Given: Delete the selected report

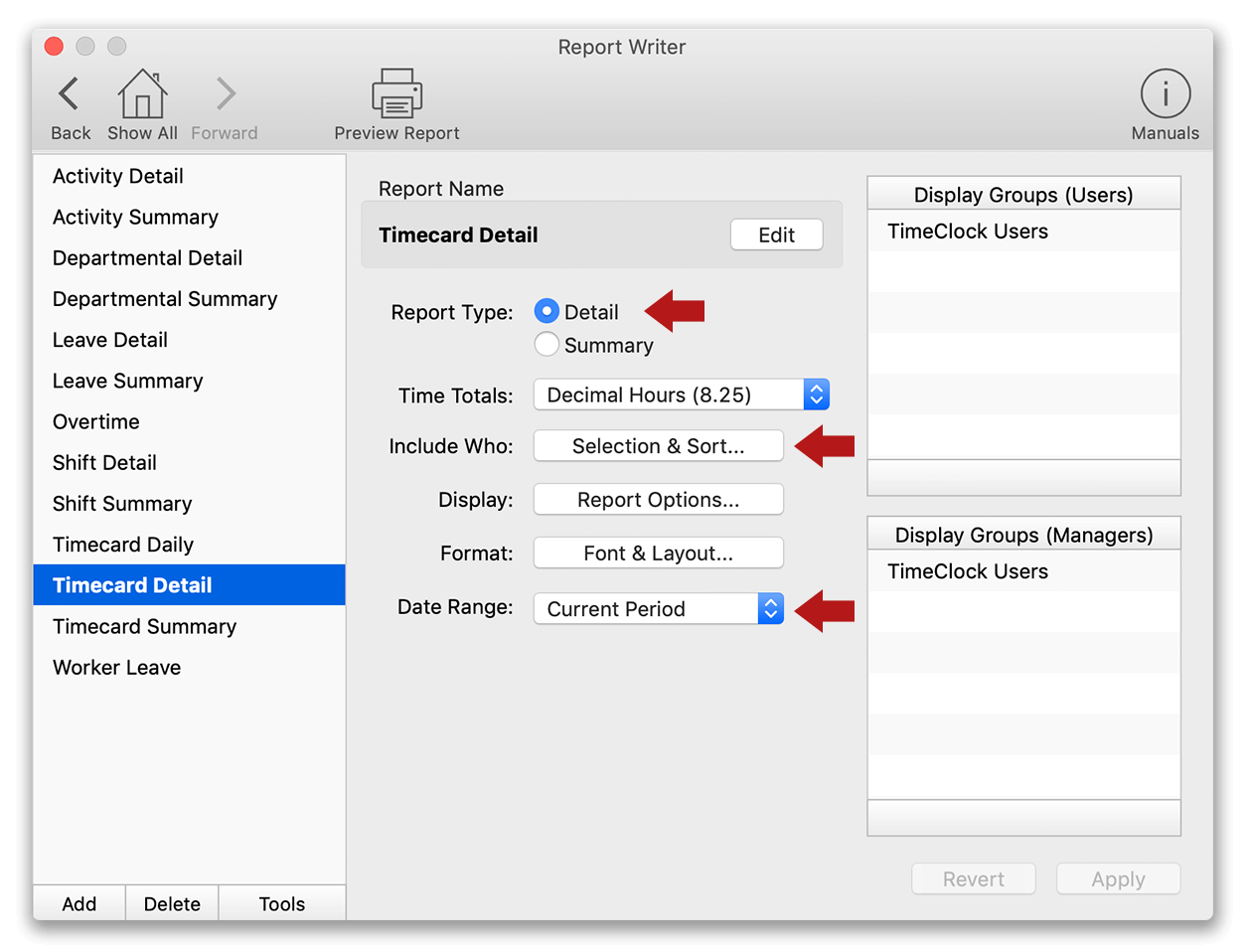Looking at the screenshot, I should click(171, 902).
